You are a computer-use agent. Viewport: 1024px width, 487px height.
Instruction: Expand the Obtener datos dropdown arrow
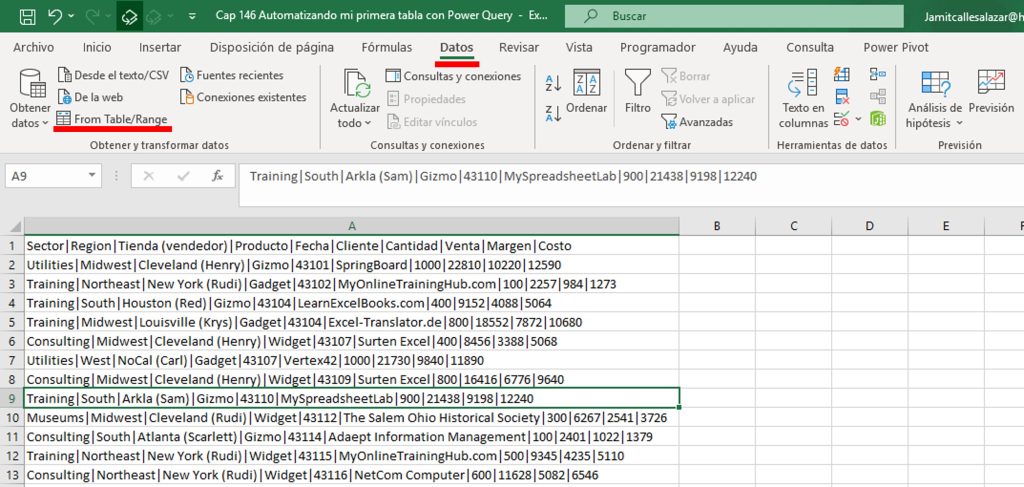coord(45,123)
